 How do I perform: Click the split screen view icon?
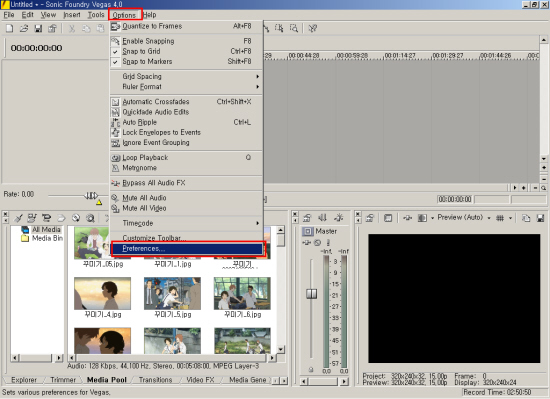pos(422,218)
